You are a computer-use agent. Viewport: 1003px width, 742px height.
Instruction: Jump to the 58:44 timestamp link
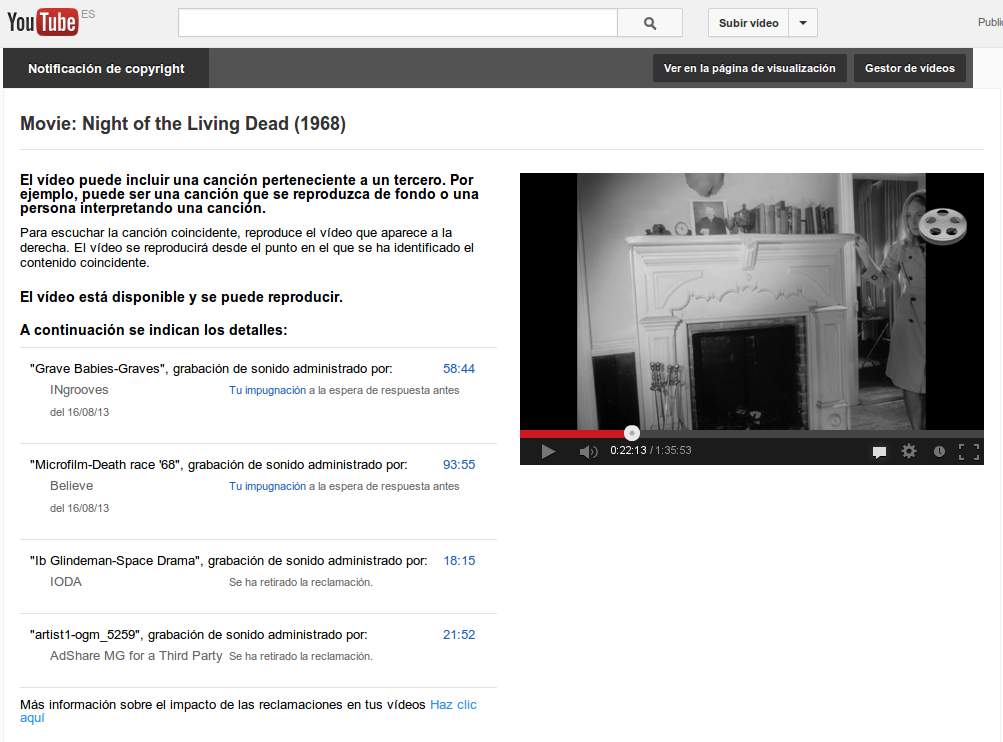point(459,369)
